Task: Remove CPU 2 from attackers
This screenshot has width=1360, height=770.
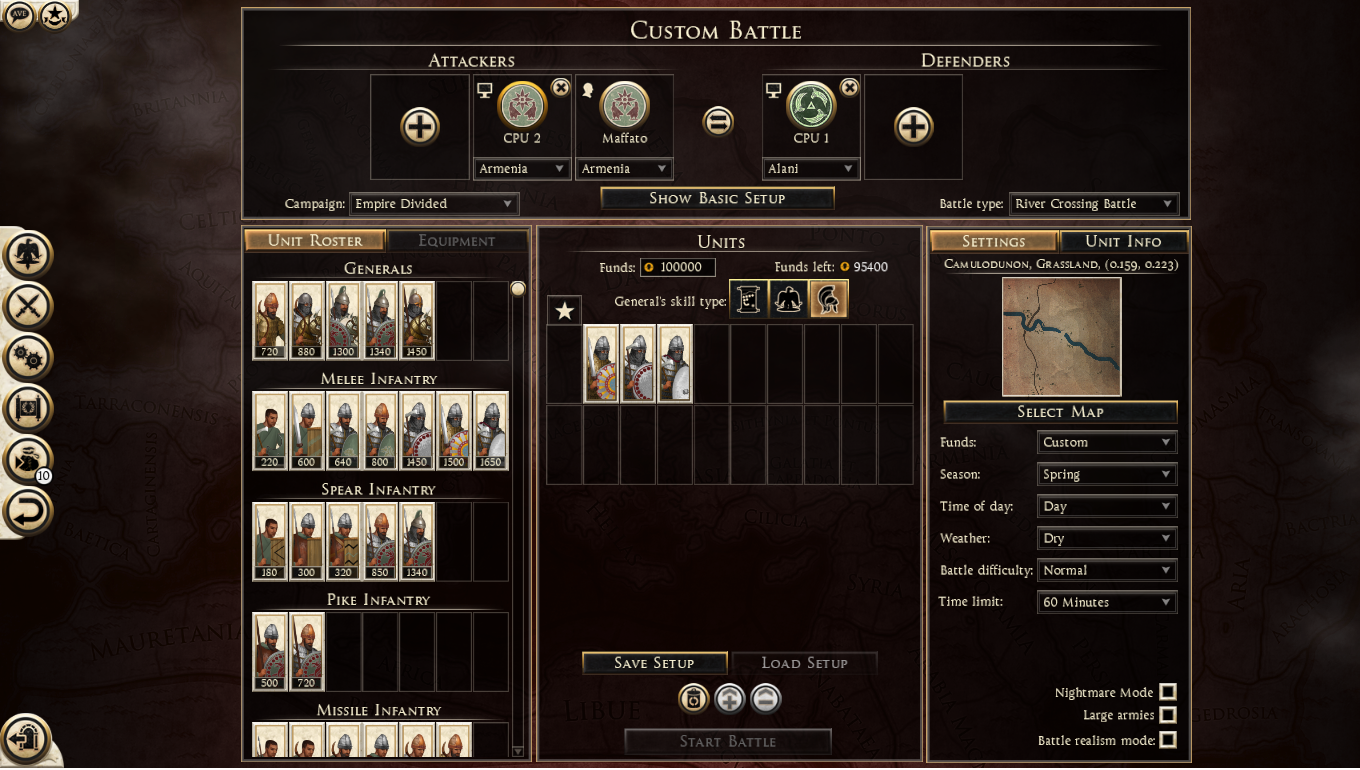Action: pos(561,88)
